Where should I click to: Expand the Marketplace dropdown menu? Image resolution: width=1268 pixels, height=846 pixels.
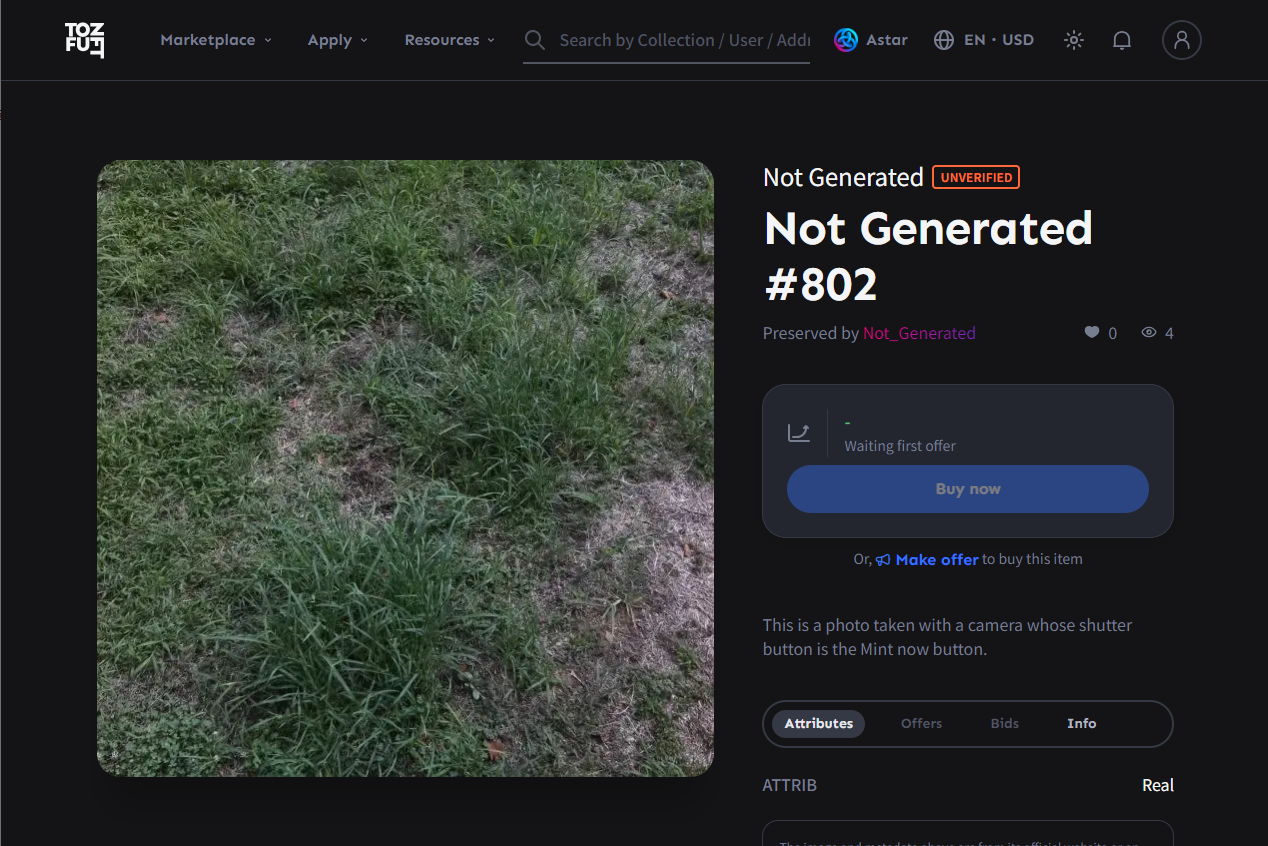(215, 40)
